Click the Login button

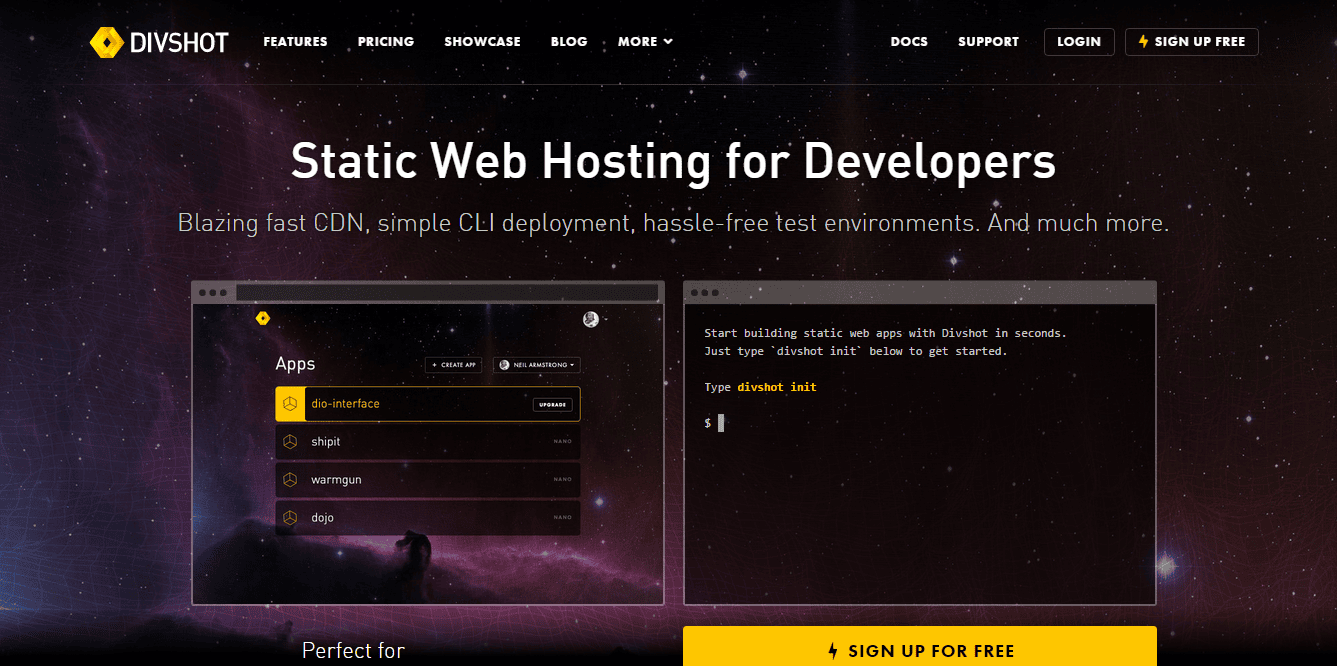point(1079,42)
